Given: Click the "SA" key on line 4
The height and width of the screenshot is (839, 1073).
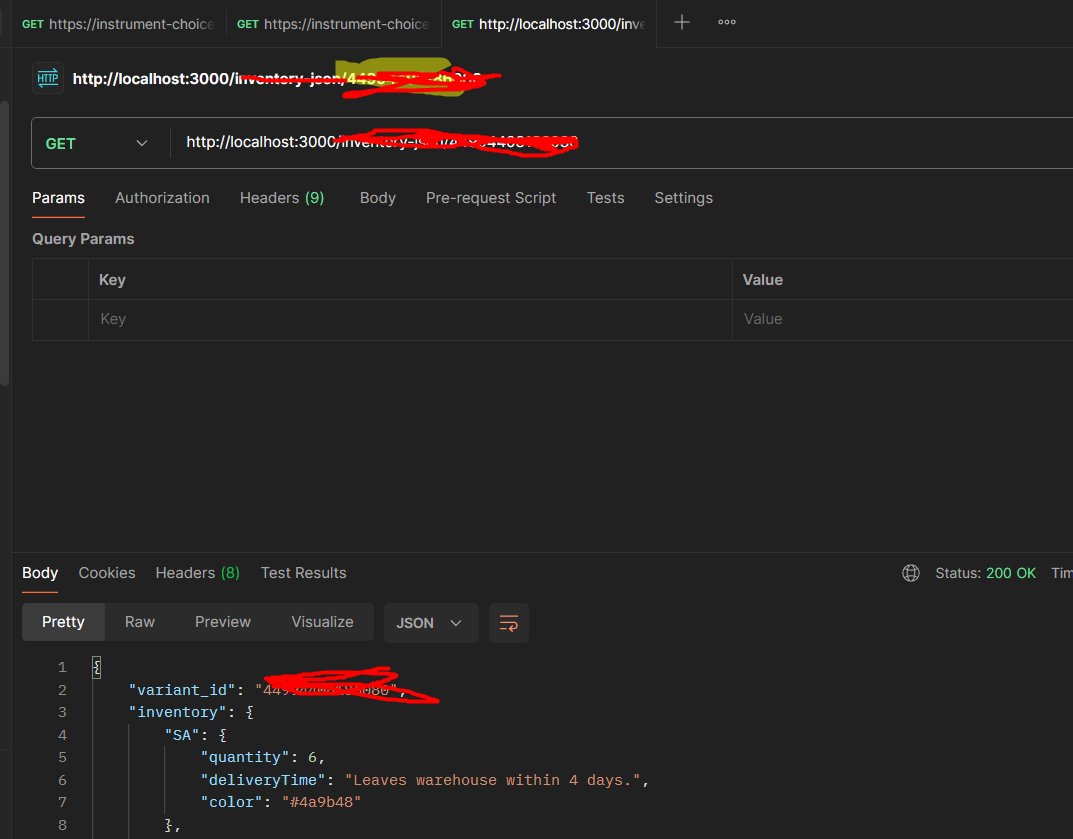Looking at the screenshot, I should (181, 735).
